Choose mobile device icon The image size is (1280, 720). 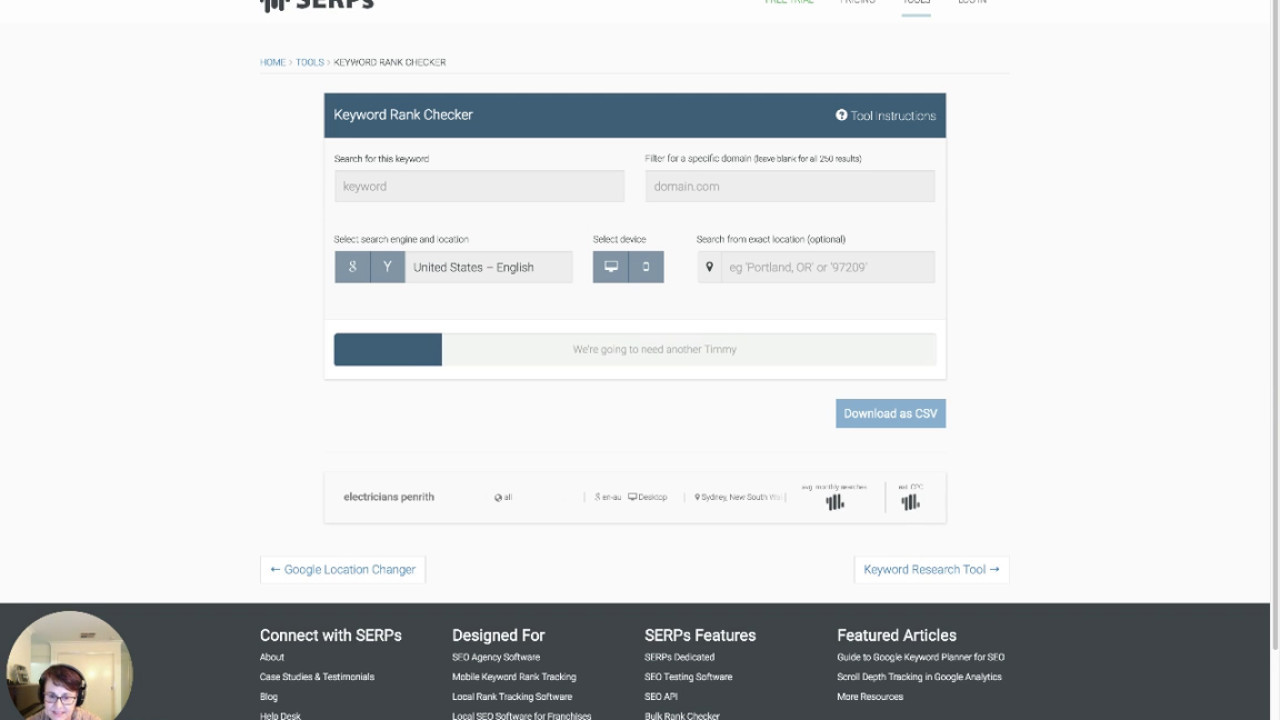coord(646,267)
